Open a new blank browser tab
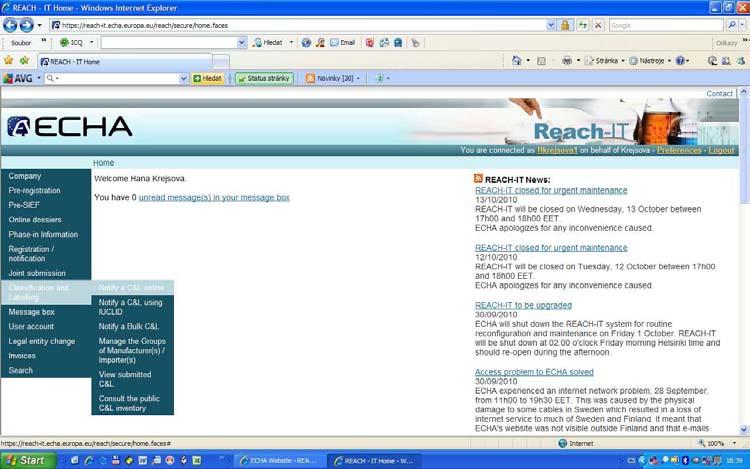The image size is (750, 469). click(221, 62)
